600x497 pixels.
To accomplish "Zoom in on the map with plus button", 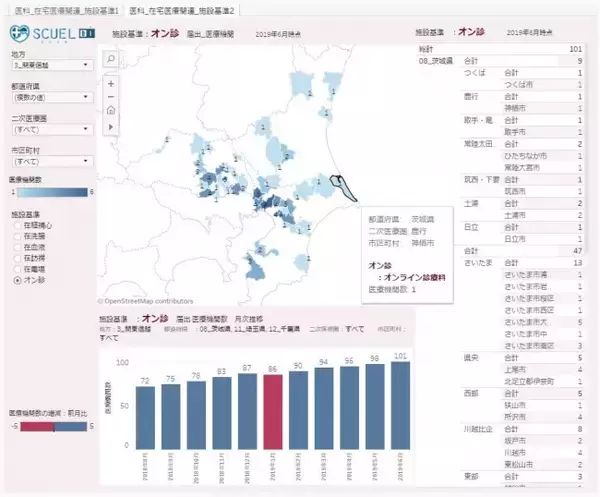I will pos(110,83).
